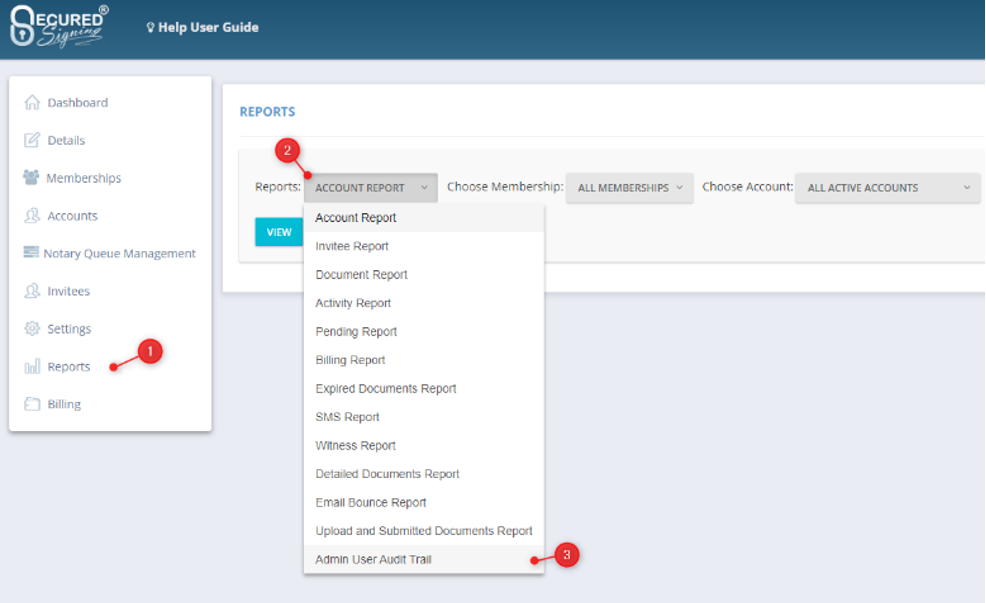This screenshot has height=603, width=986.
Task: Select Email Bounce Report option
Action: 371,503
